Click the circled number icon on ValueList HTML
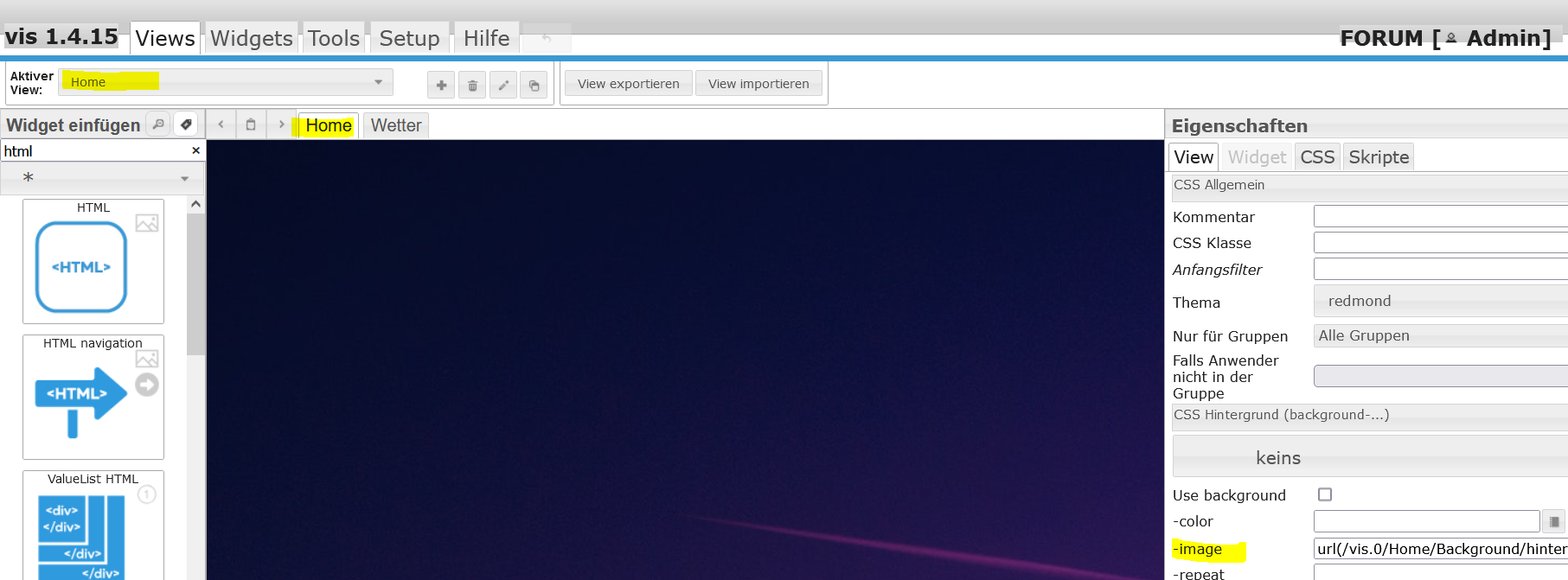This screenshot has height=580, width=1568. [x=147, y=494]
